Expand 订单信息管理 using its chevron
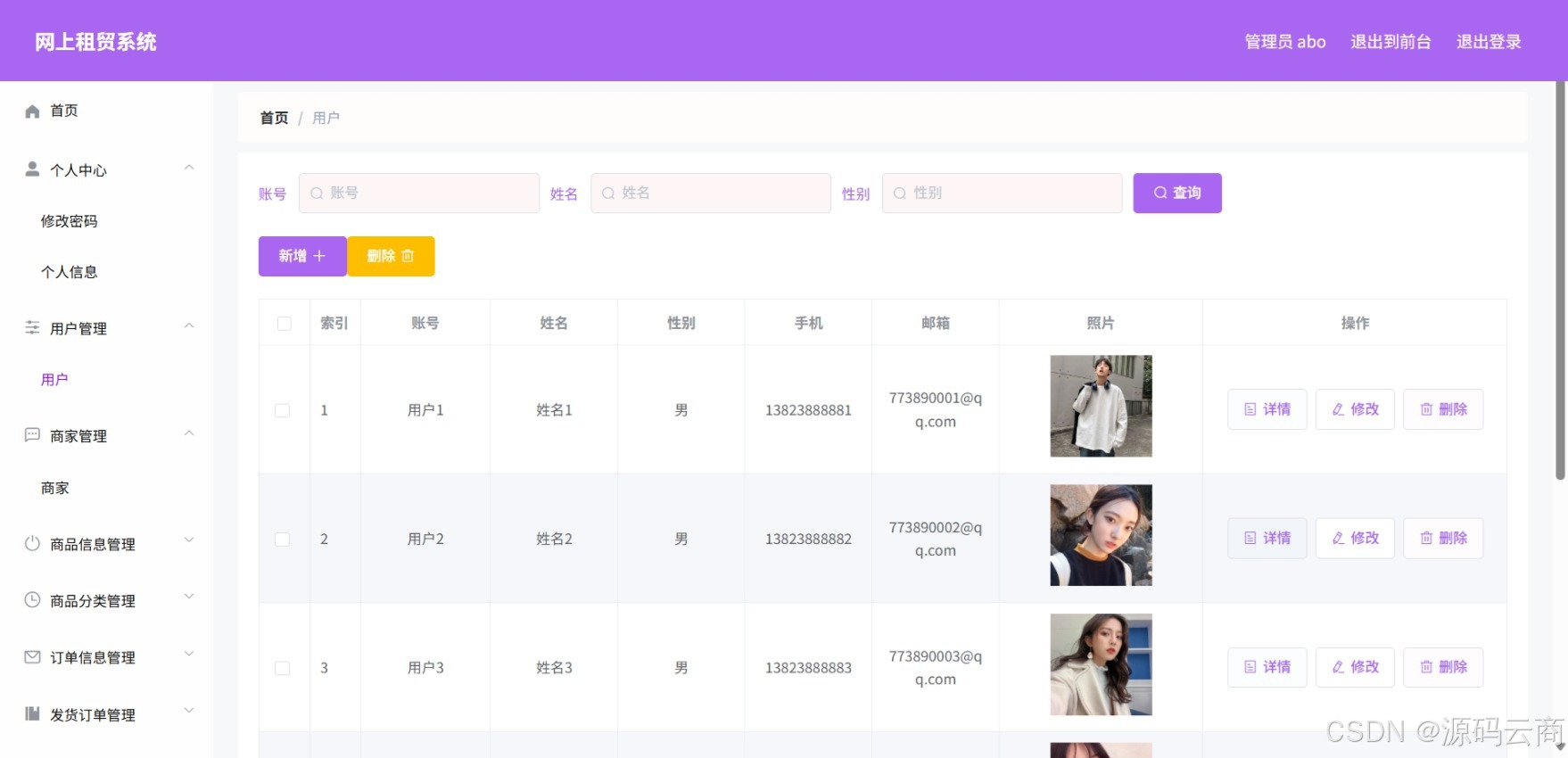 (x=189, y=654)
